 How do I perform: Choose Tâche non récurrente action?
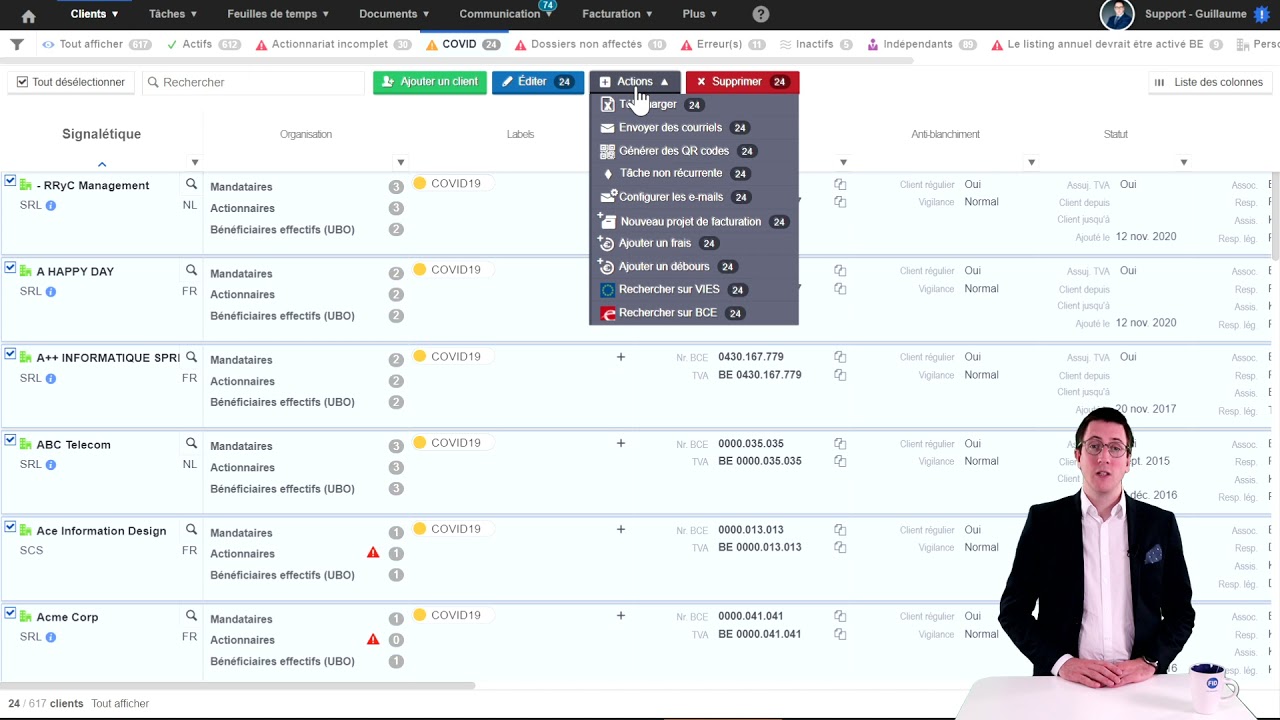coord(694,174)
